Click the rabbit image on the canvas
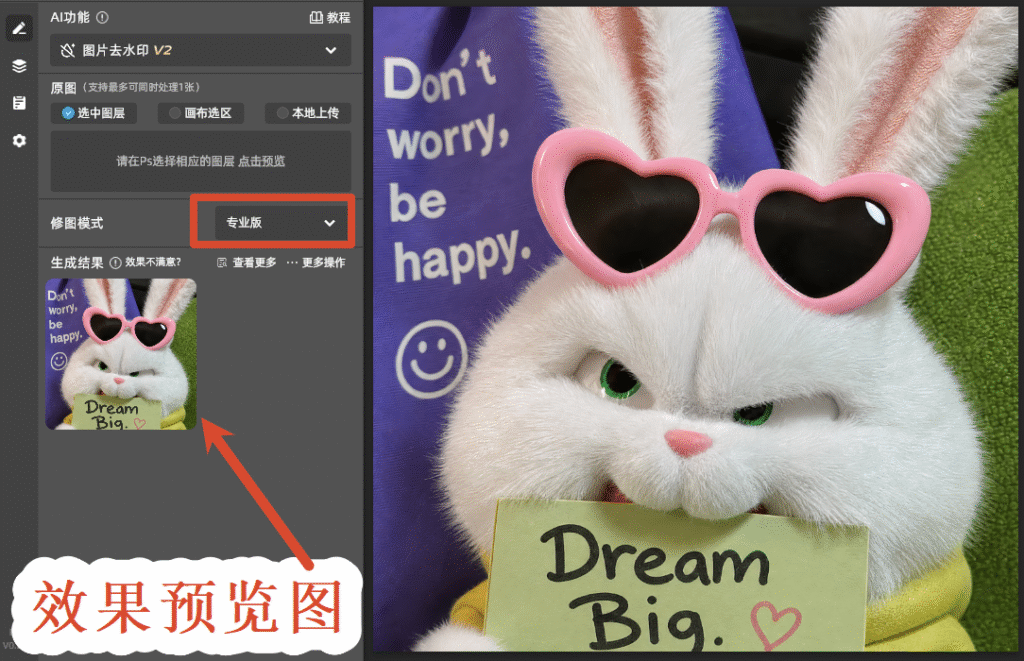The image size is (1024, 661). [695, 329]
